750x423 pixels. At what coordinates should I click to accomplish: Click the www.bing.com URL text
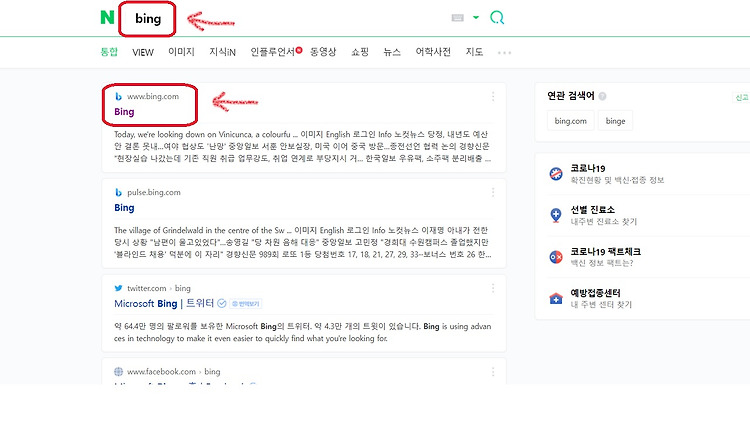pos(153,96)
